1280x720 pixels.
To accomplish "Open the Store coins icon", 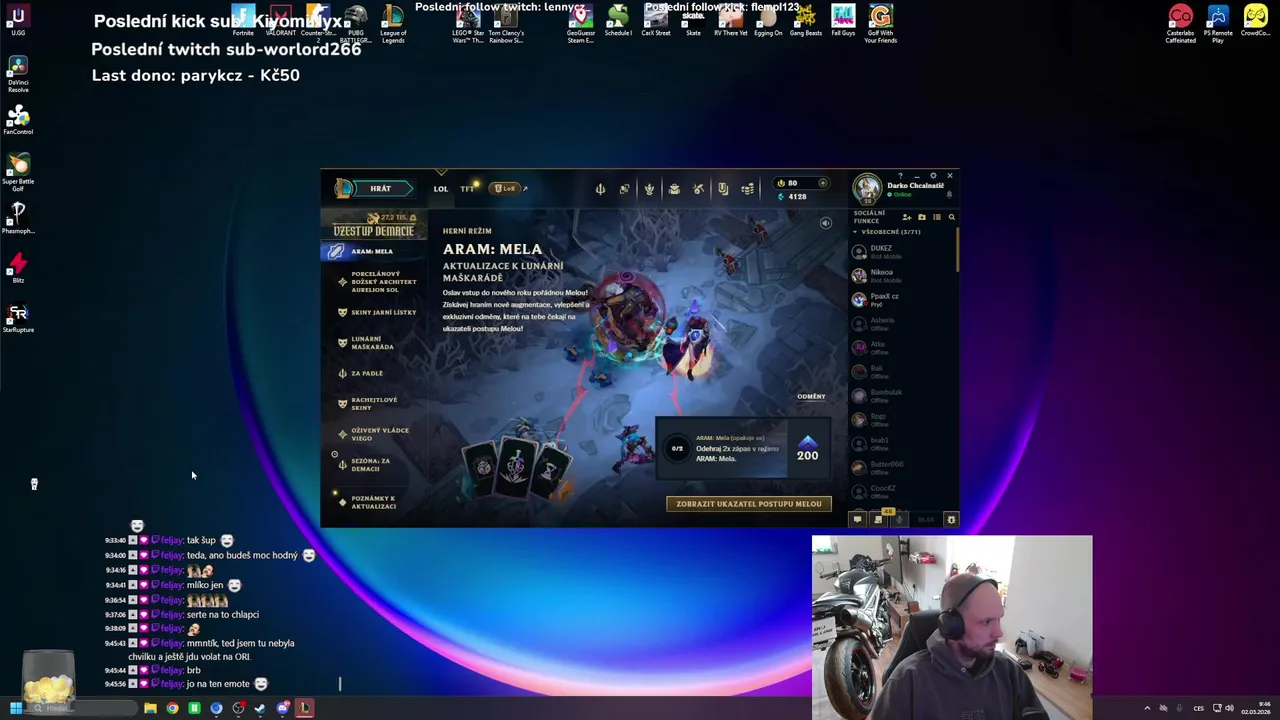I will (x=747, y=189).
